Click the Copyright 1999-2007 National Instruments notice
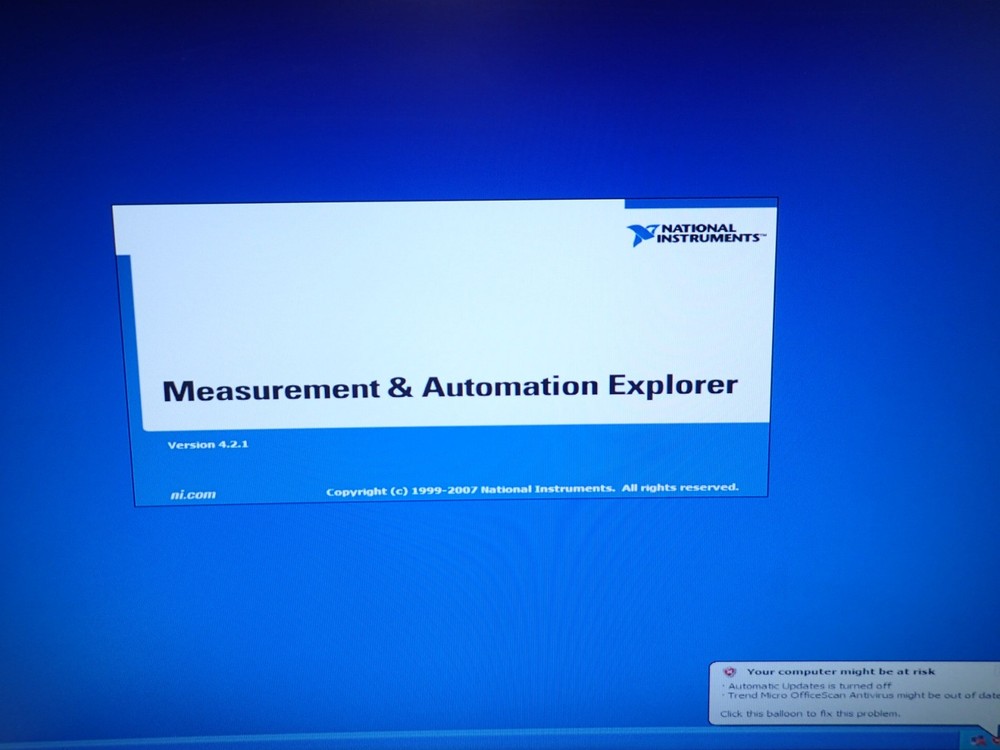Screen dimensions: 1000x750 532,489
